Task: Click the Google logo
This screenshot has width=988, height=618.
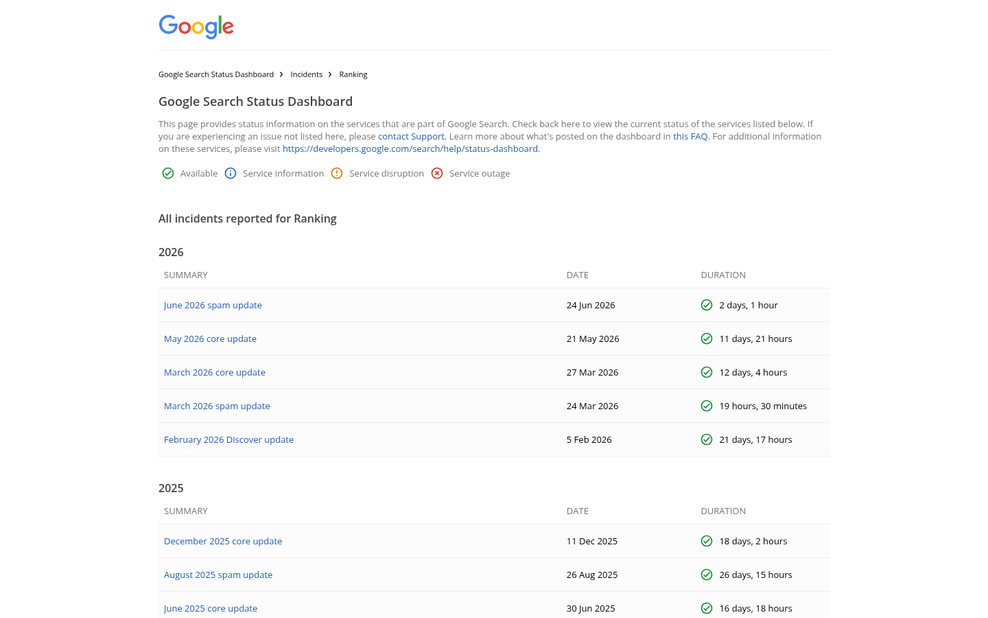Action: coord(196,26)
